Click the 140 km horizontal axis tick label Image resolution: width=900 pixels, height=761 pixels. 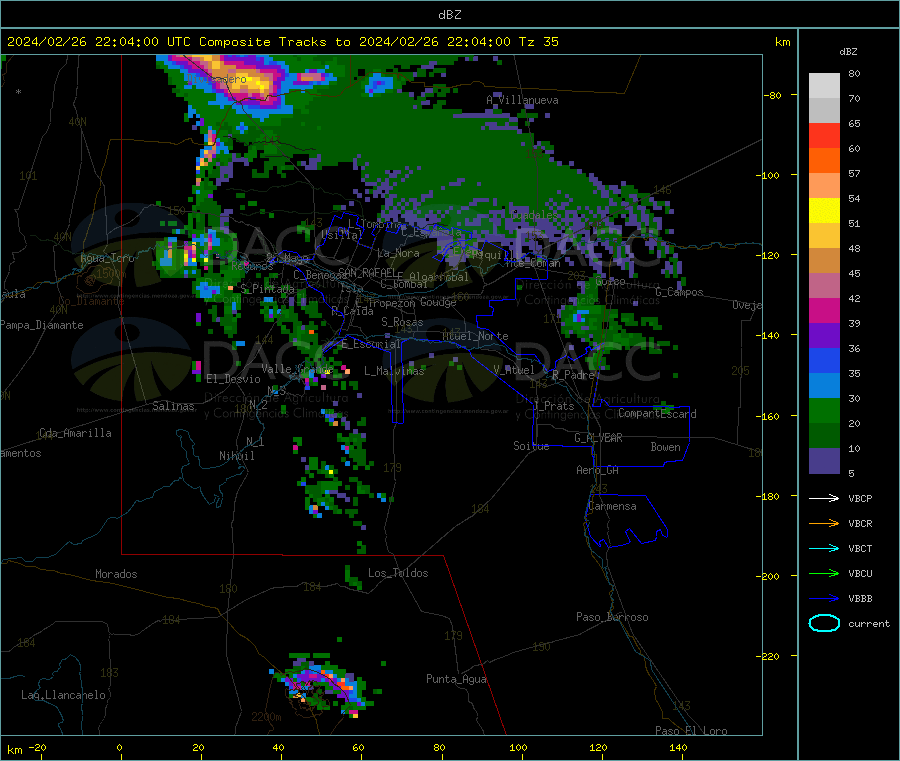pos(678,748)
